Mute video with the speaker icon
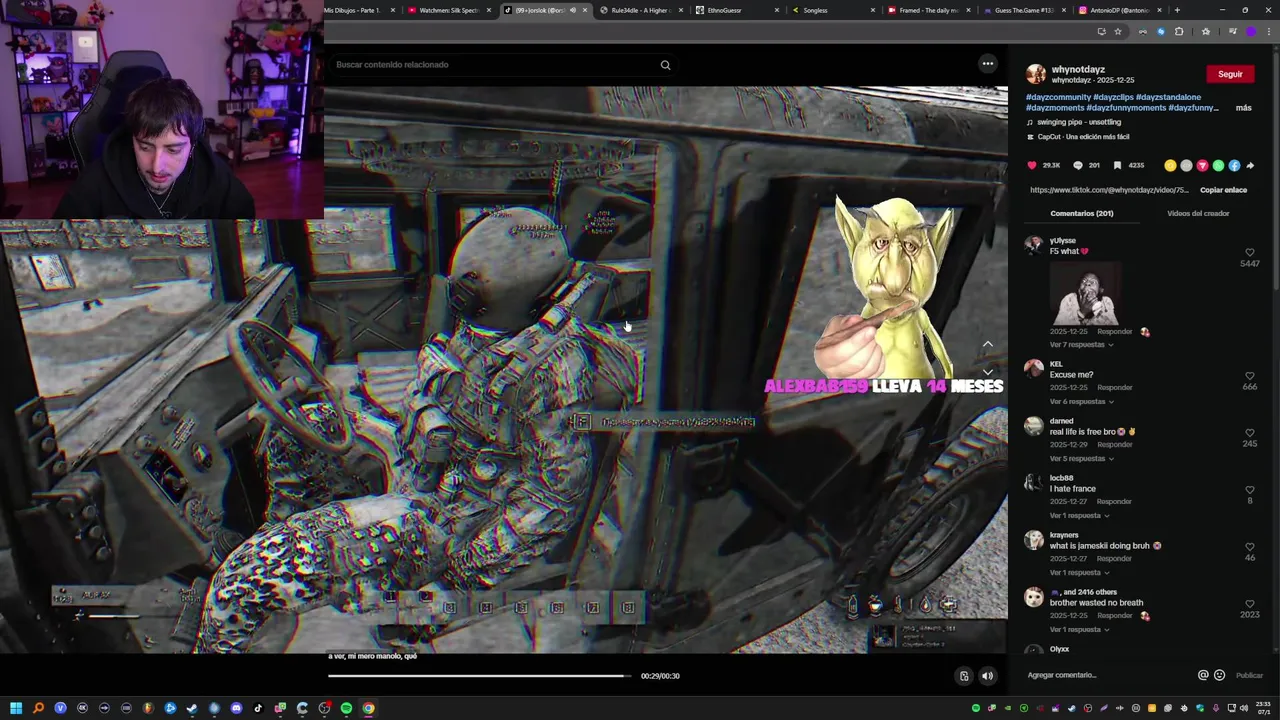 tap(987, 676)
